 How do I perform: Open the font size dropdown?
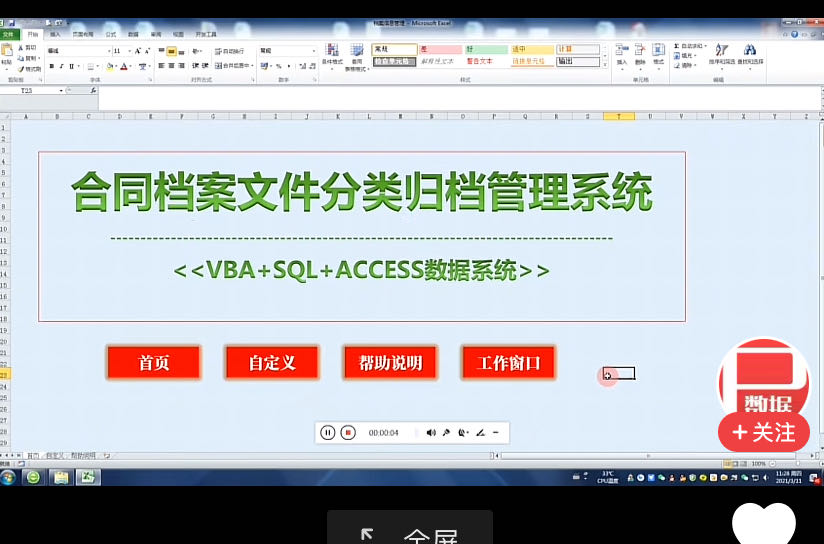[130, 51]
